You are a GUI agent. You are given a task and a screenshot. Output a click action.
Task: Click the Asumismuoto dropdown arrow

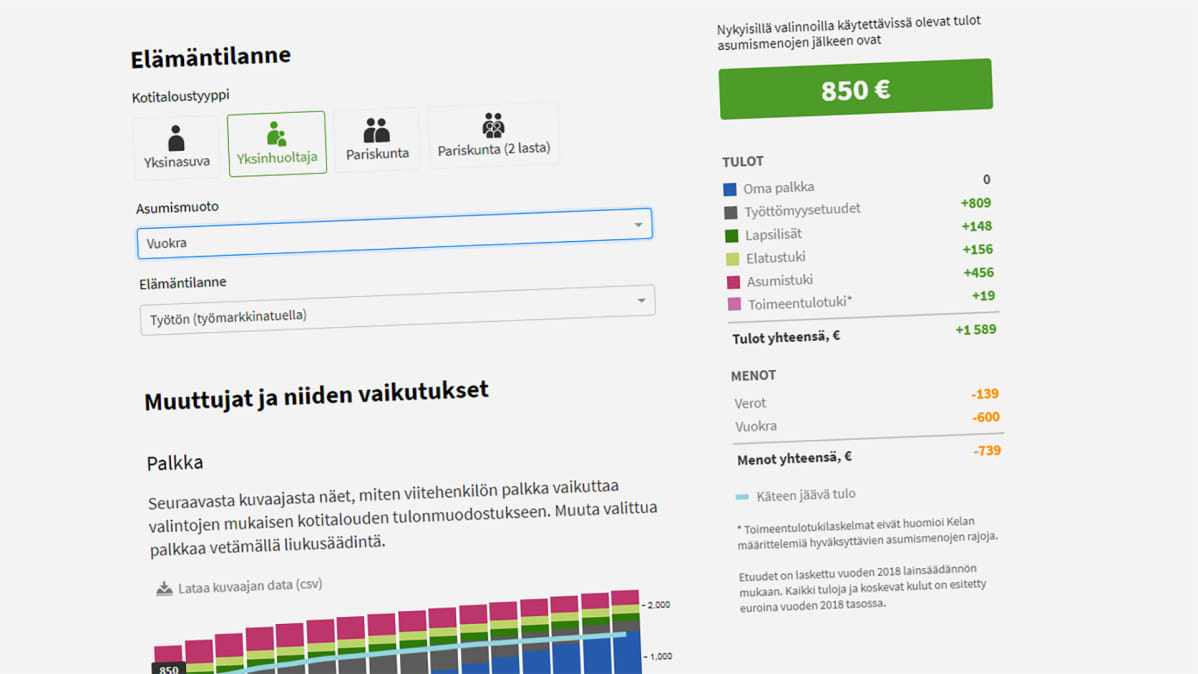click(638, 225)
